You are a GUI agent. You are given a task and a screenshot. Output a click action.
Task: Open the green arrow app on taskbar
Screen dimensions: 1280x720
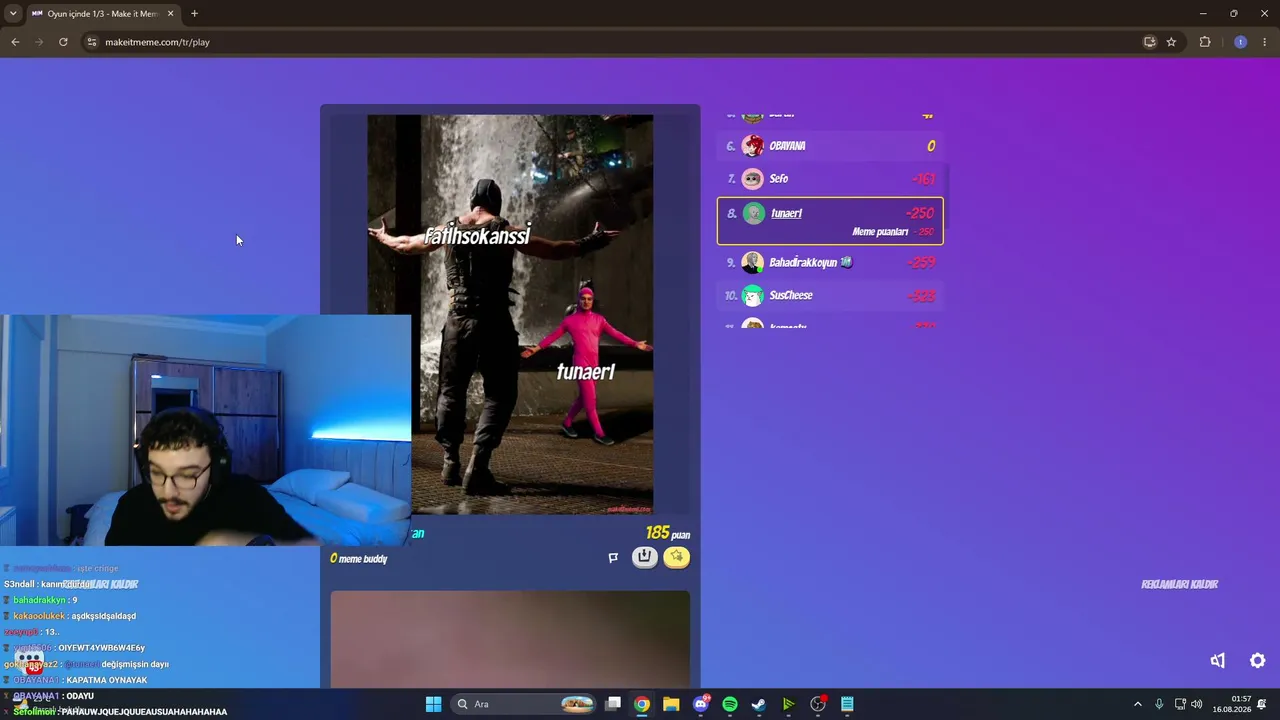coord(788,704)
